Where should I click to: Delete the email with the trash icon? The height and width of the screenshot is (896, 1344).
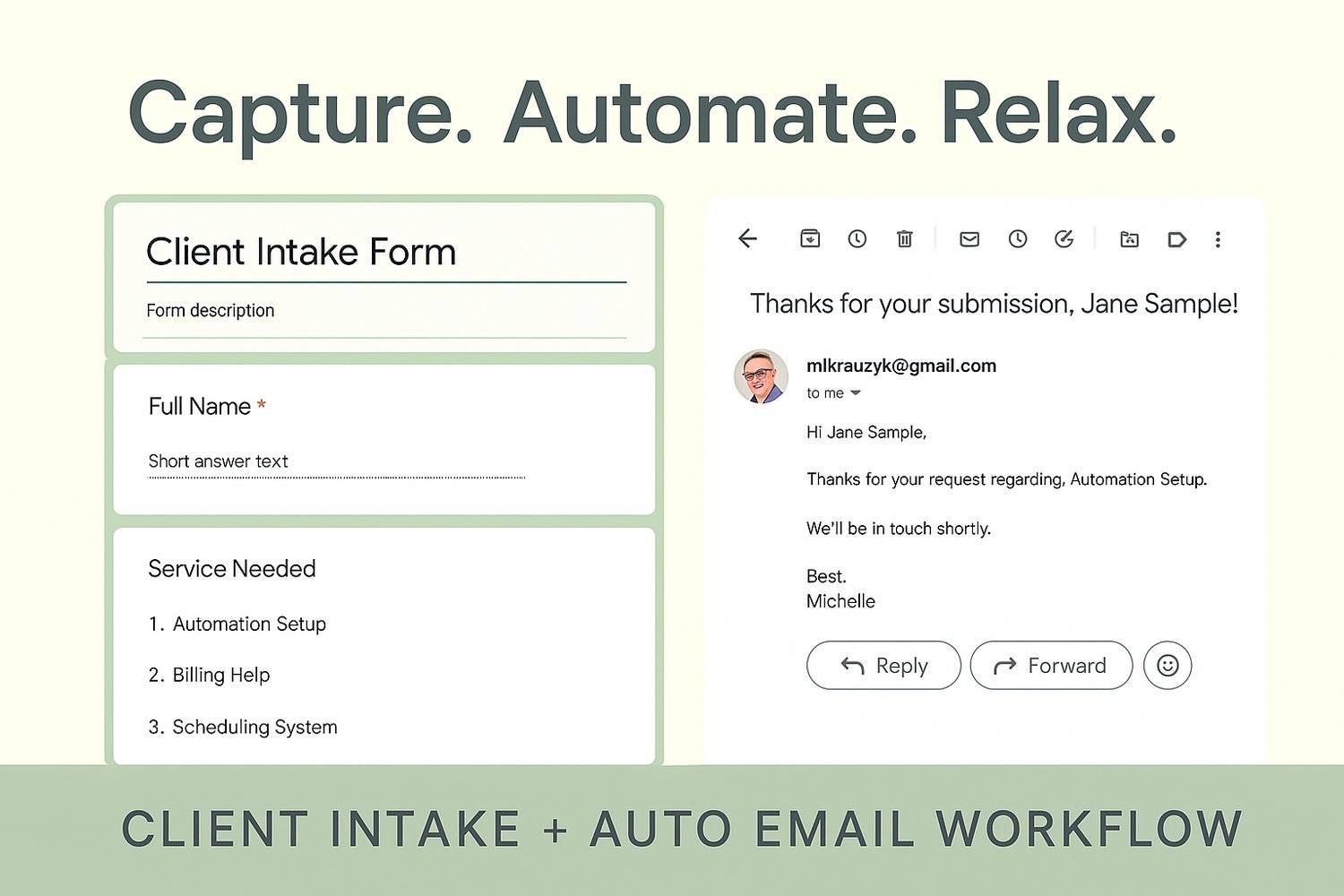coord(905,238)
